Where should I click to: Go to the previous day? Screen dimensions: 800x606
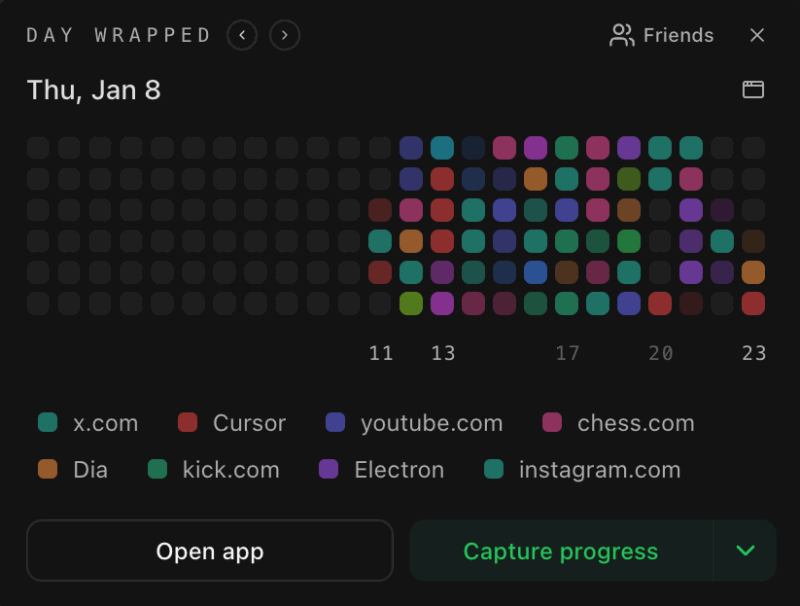242,36
